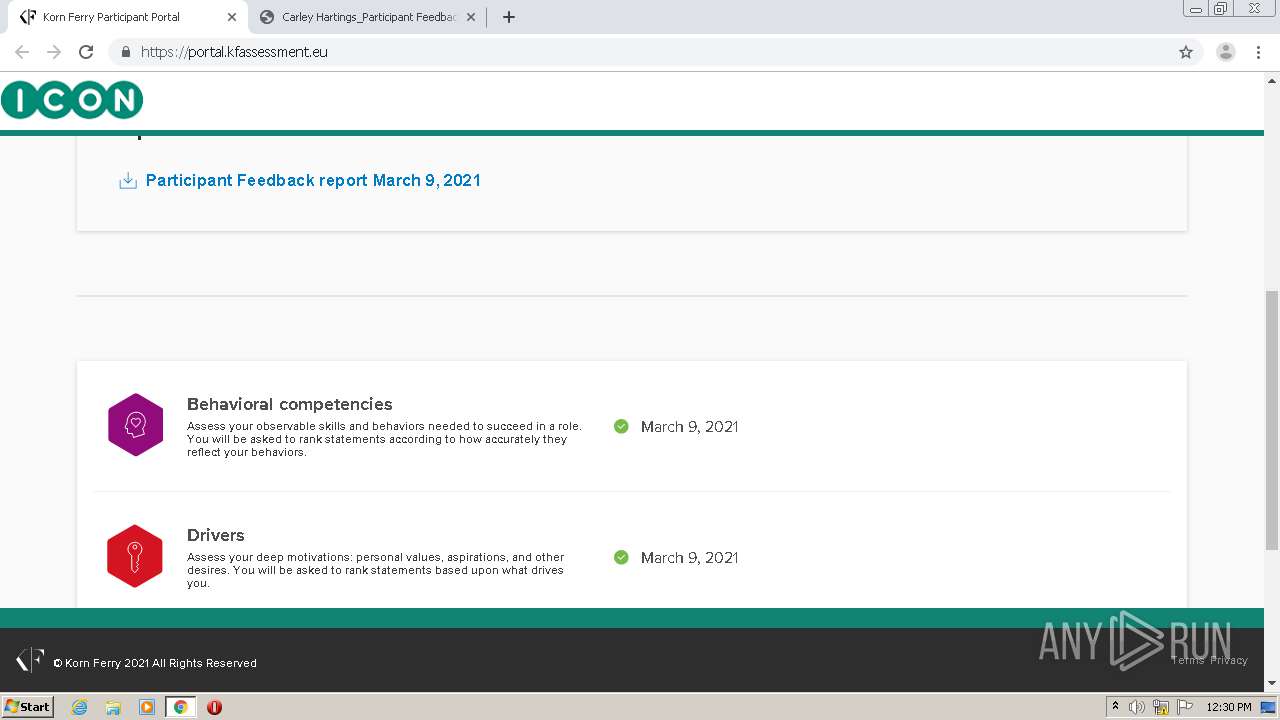
Task: Switch to Korn Ferry Participant Portal tab
Action: click(x=126, y=17)
